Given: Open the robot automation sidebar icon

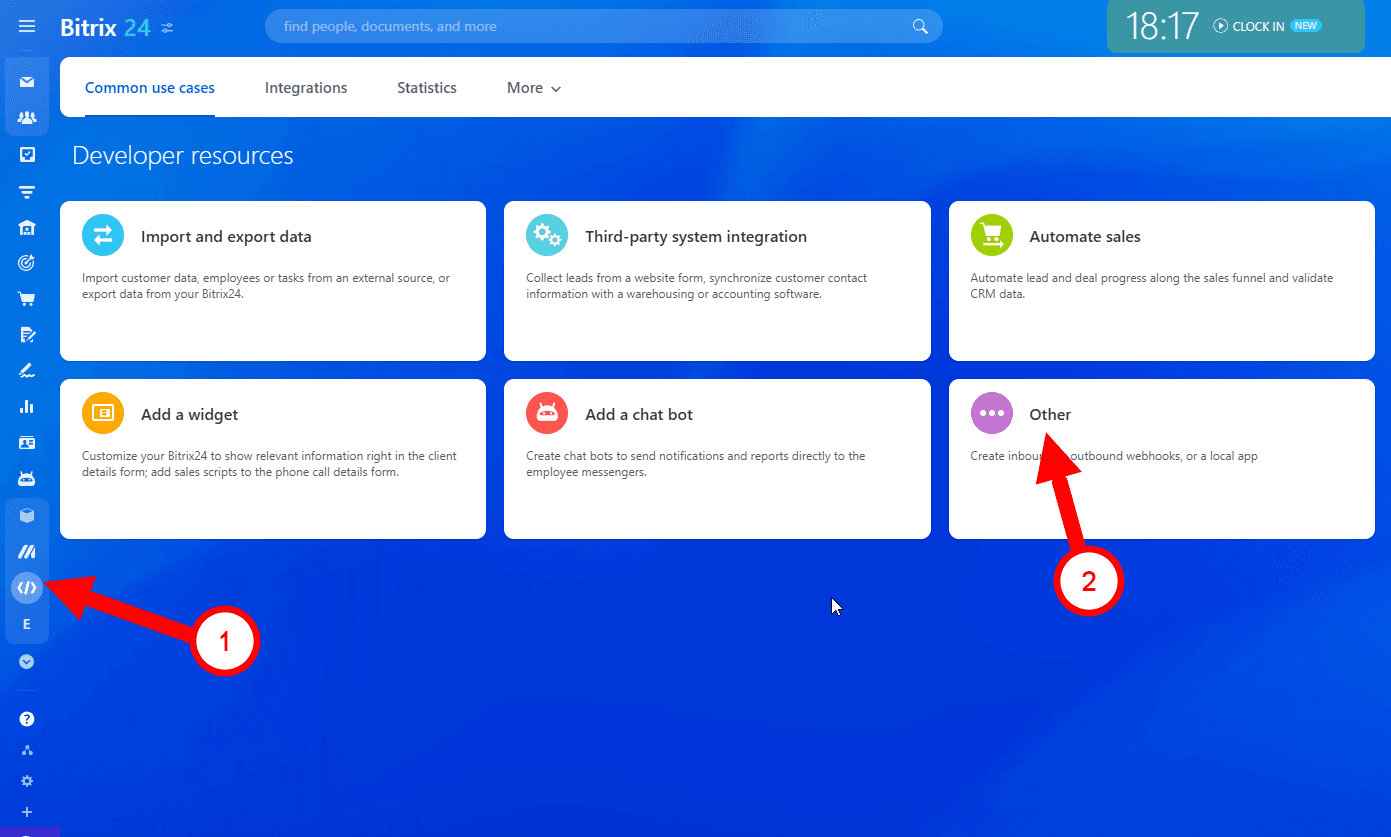Looking at the screenshot, I should [x=27, y=478].
